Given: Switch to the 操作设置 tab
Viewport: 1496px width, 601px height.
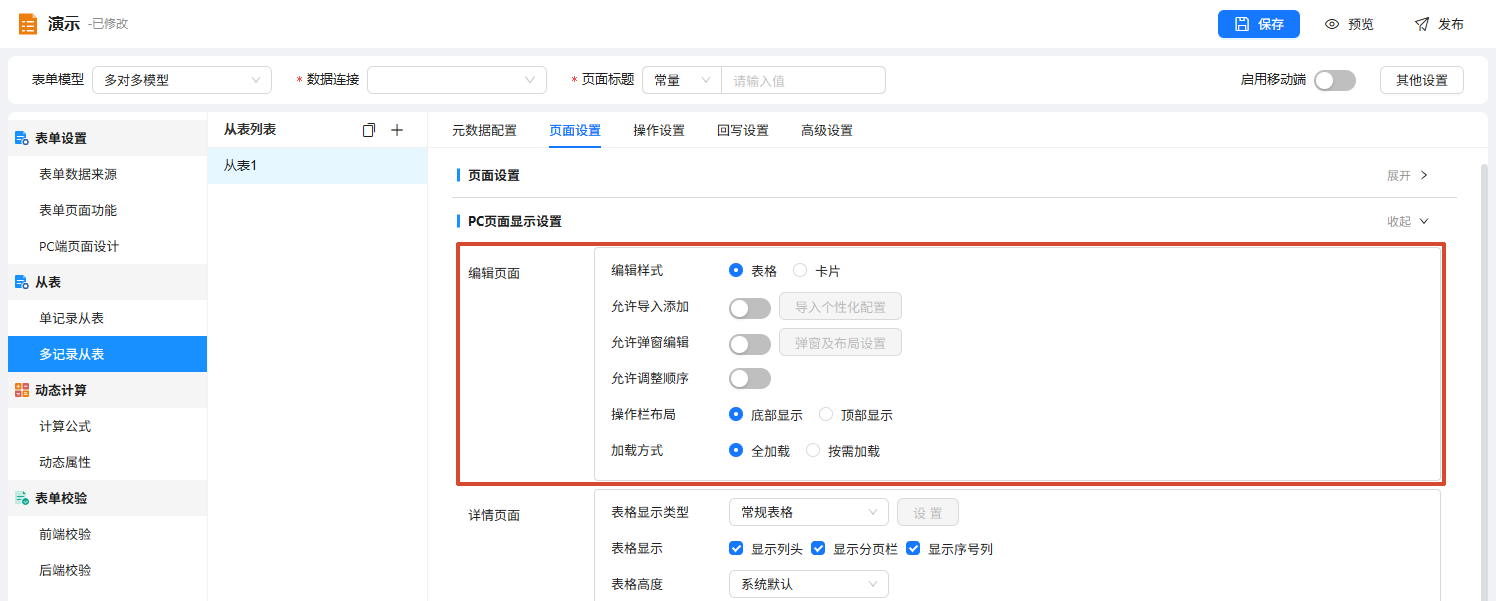Looking at the screenshot, I should pyautogui.click(x=659, y=130).
